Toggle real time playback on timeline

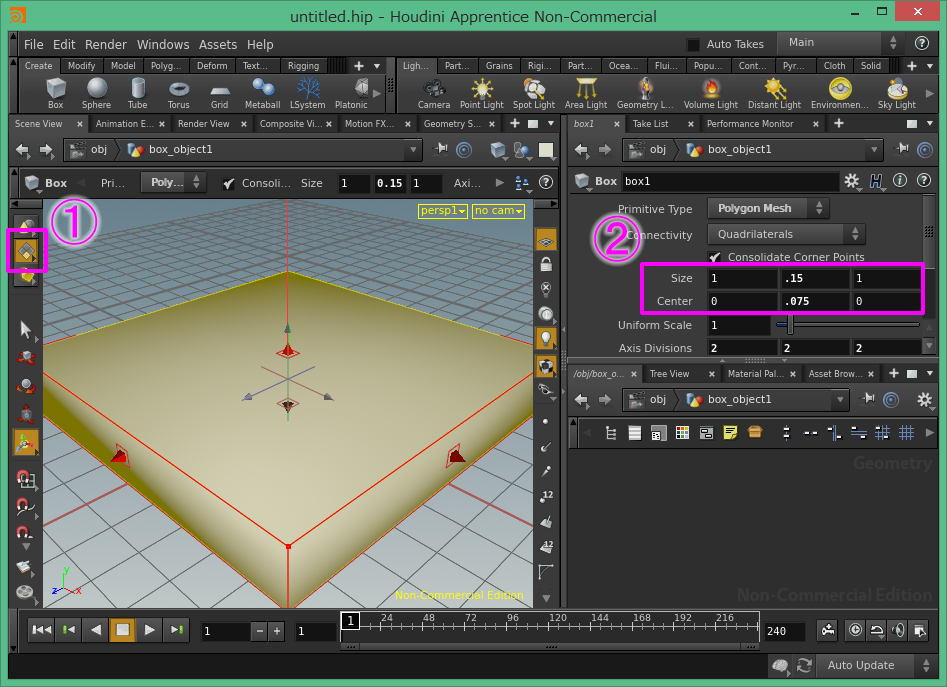coord(855,630)
